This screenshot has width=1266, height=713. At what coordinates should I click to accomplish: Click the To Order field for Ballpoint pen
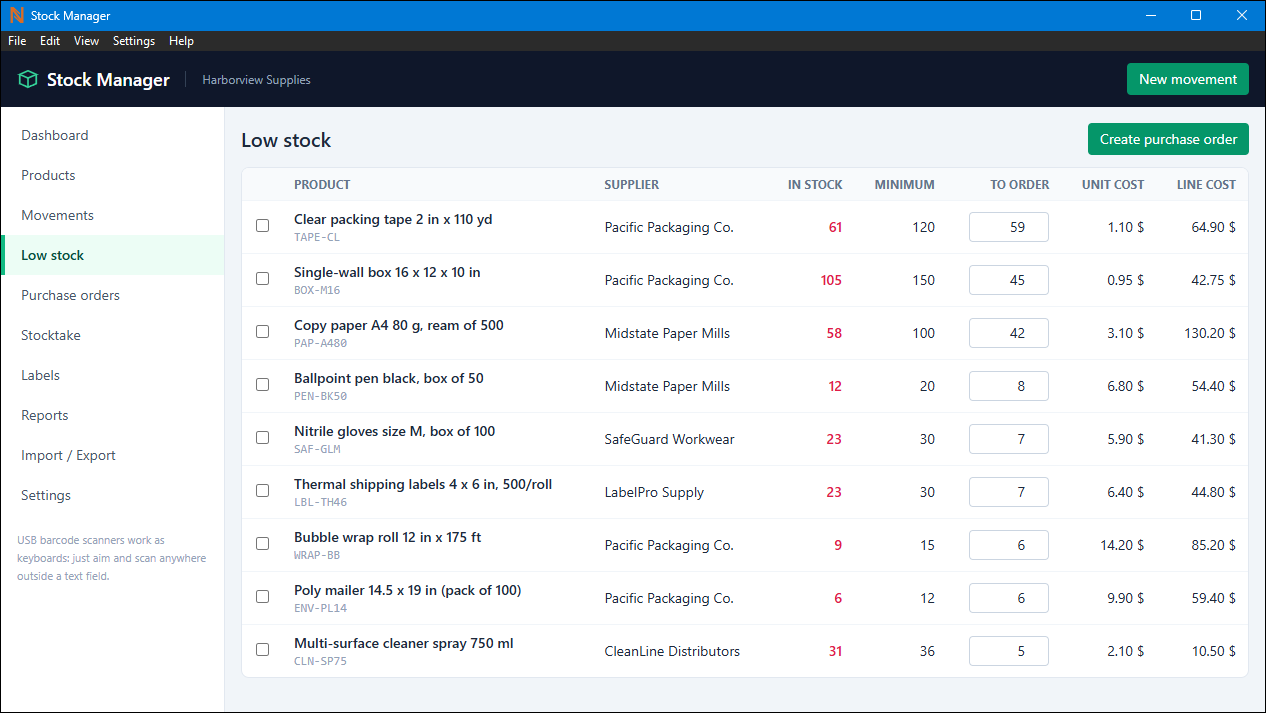(1009, 386)
